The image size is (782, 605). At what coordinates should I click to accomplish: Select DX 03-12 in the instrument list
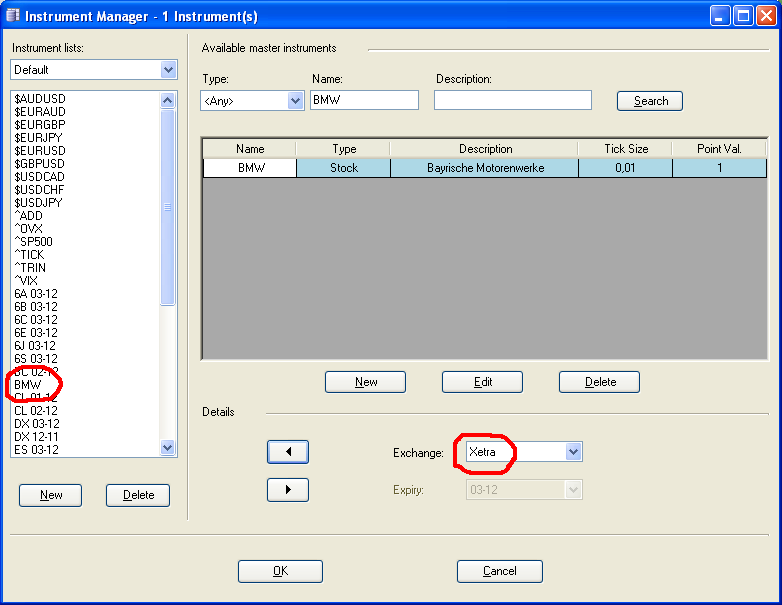37,423
